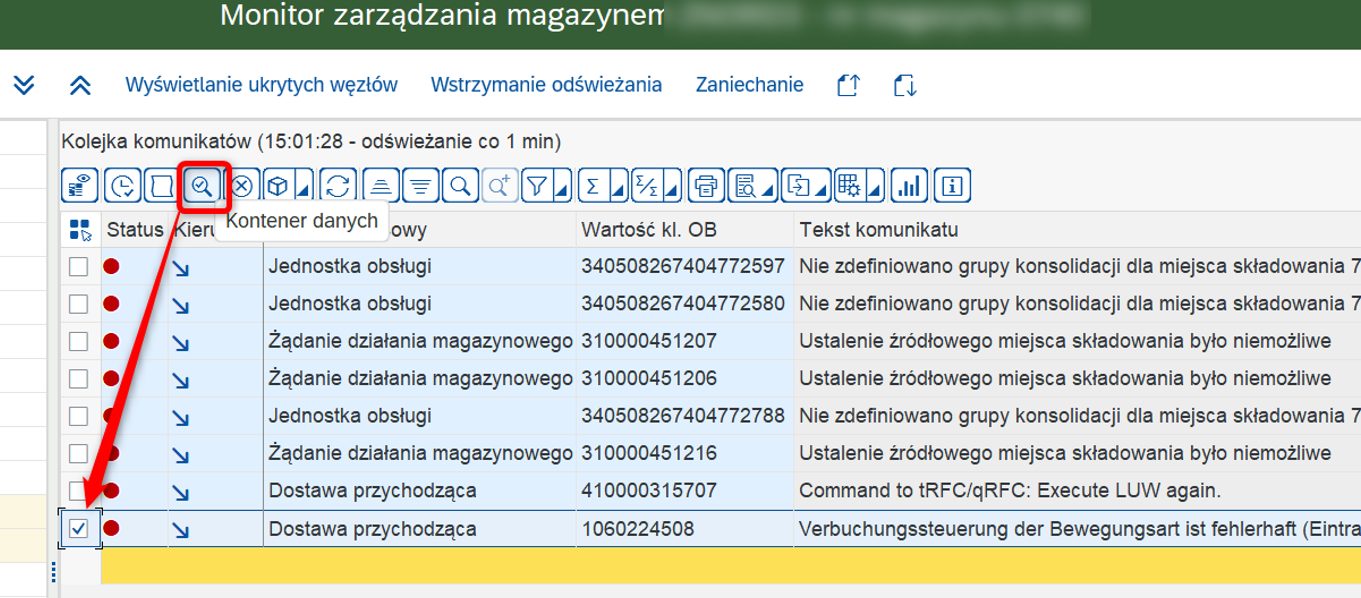Viewport: 1361px width, 598px height.
Task: Click the search magnifier icon in toolbar
Action: 460,186
